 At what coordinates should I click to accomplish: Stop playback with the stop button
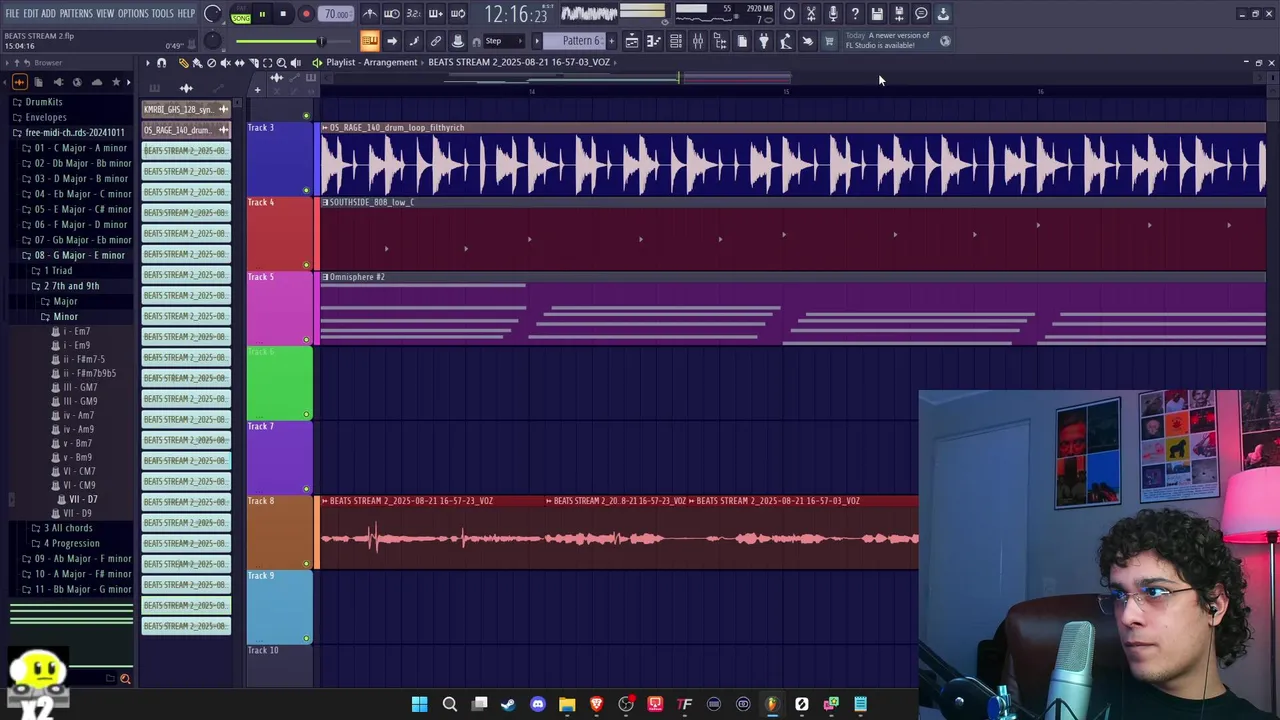[x=283, y=14]
